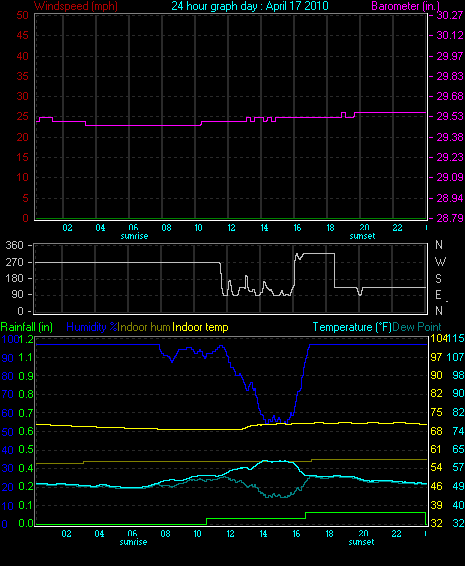Select the Indoor temp legend label
Screen dimensions: 465x566
[200, 327]
